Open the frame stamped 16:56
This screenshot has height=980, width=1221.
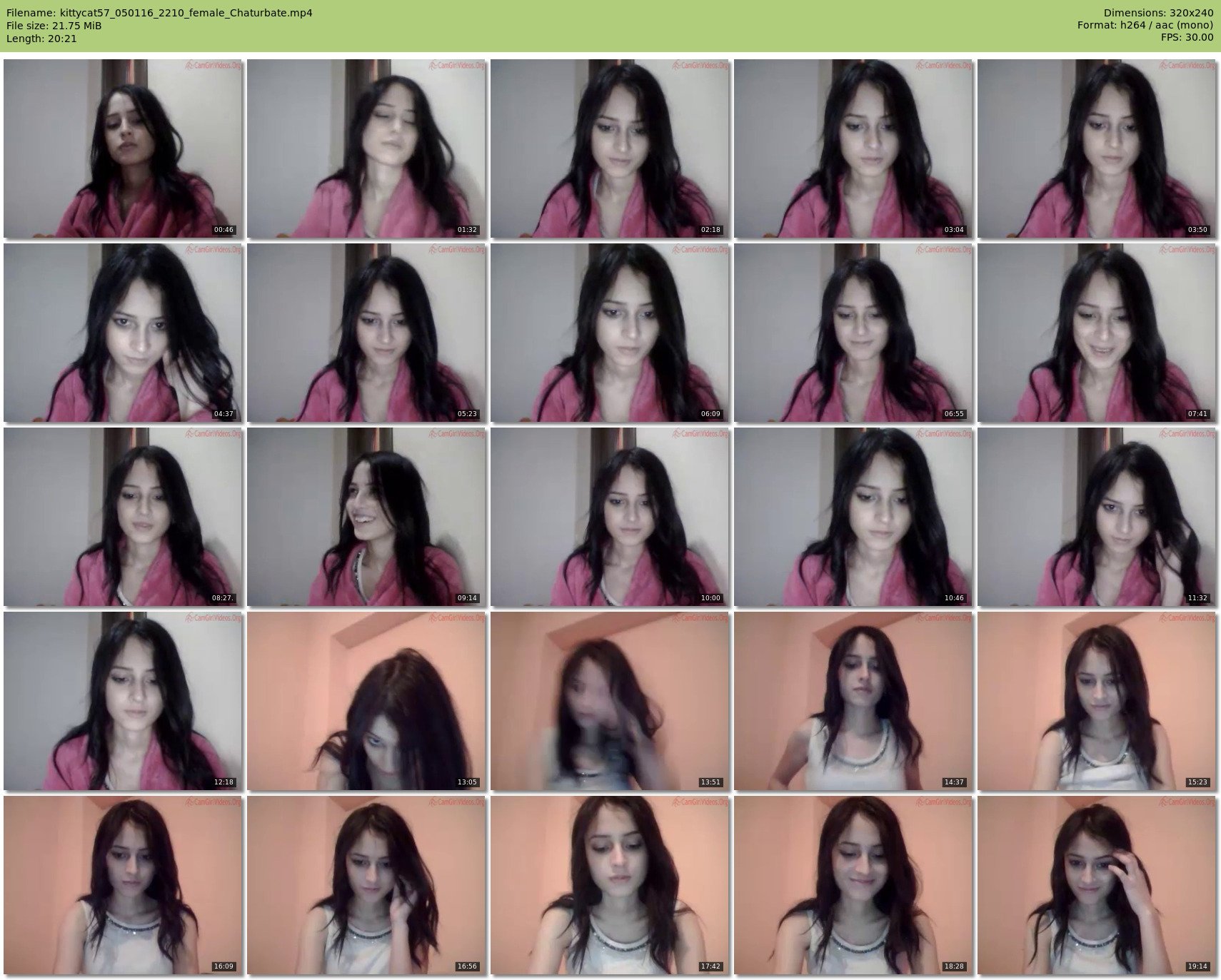pyautogui.click(x=366, y=885)
